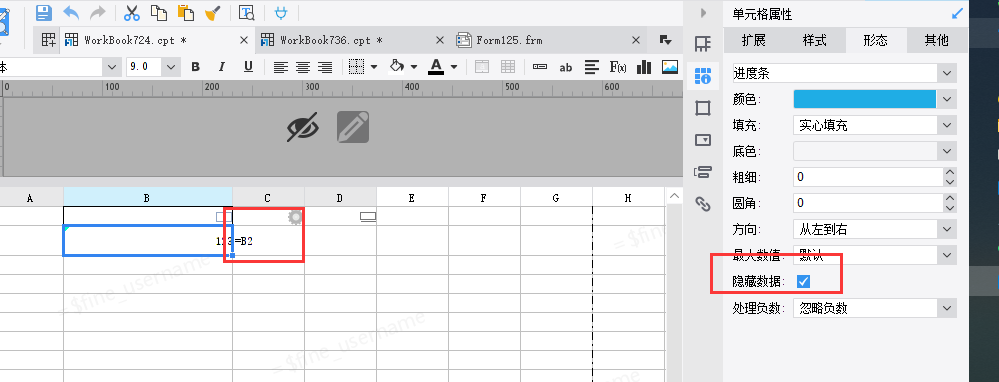Activate the format painter brush
This screenshot has height=382, width=999.
coord(212,12)
